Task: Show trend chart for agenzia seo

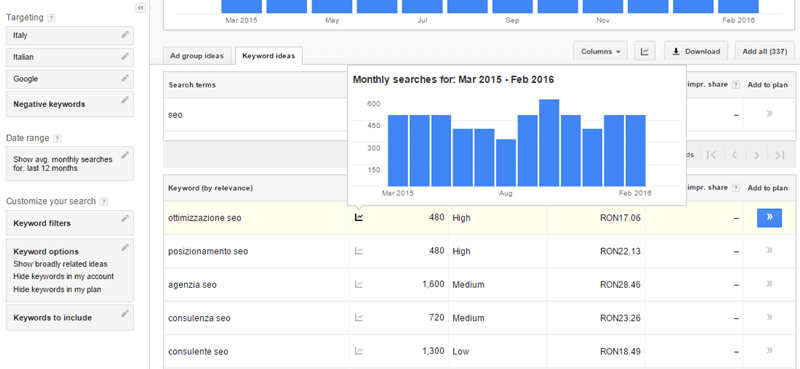Action: (359, 284)
